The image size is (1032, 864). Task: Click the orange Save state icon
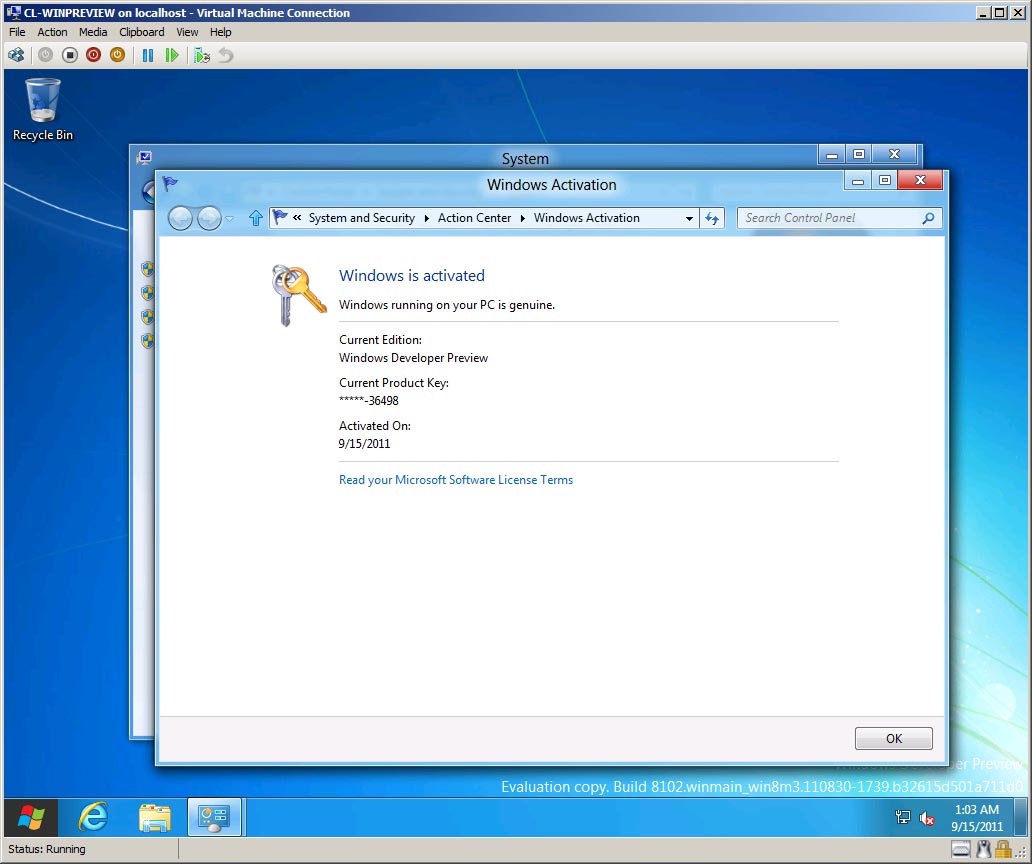(x=117, y=55)
